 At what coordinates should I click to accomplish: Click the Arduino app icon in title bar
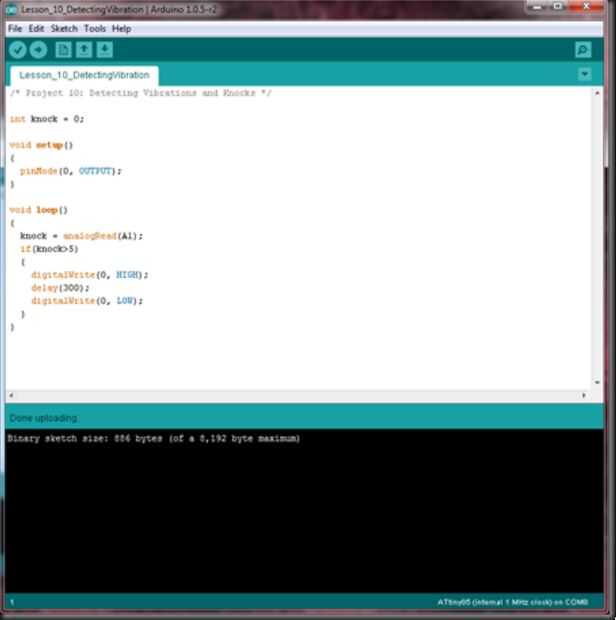point(11,9)
